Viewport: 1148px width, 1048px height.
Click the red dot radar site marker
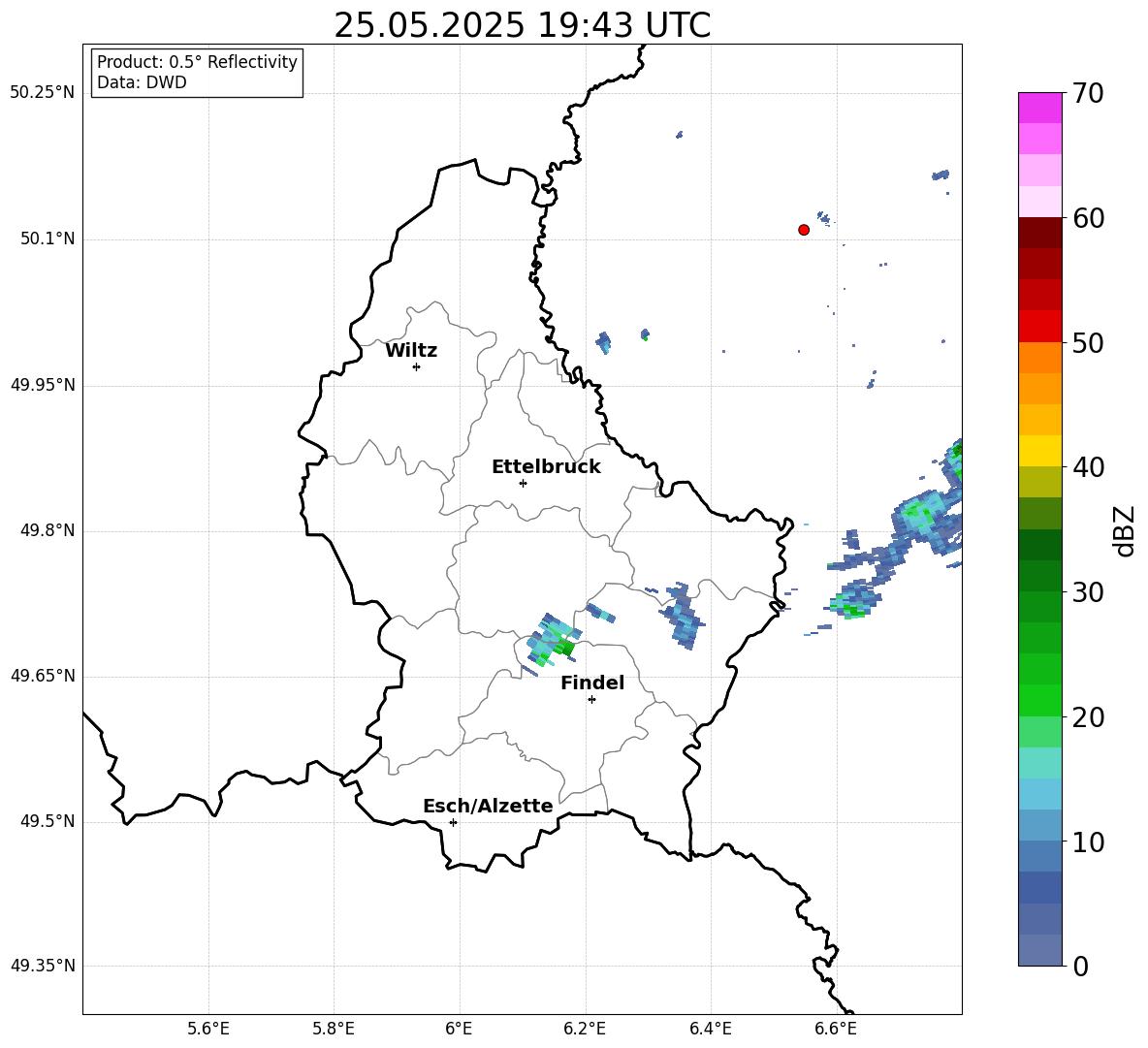tap(804, 230)
